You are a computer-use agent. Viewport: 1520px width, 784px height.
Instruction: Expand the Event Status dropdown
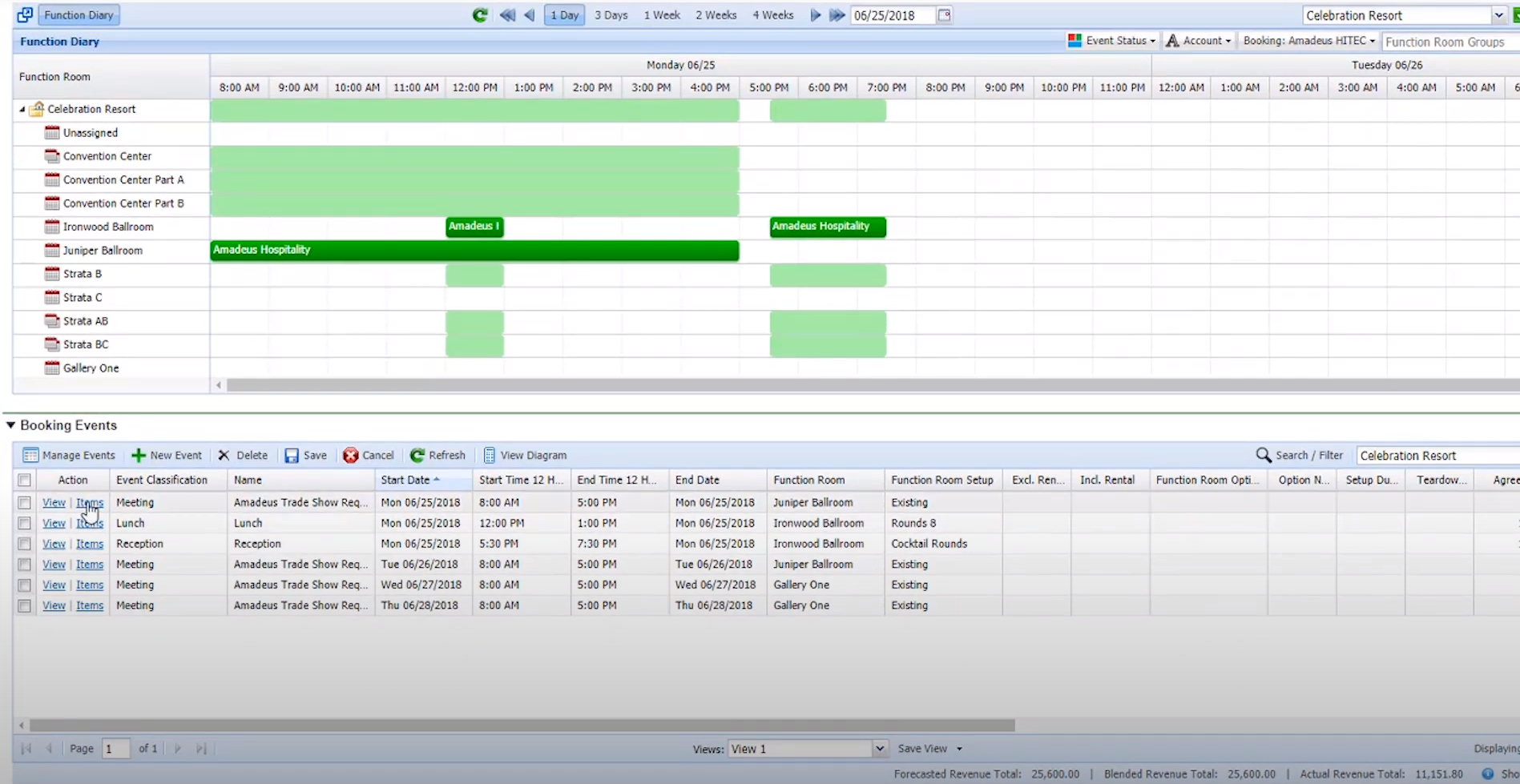pos(1152,41)
